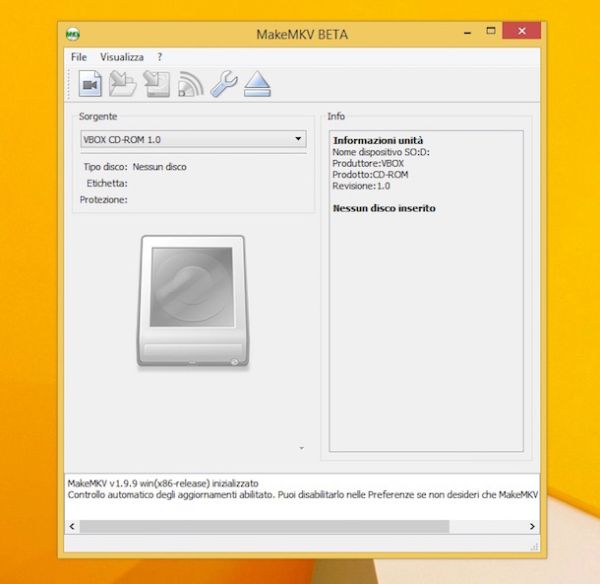Click the Open files video icon

(x=90, y=84)
